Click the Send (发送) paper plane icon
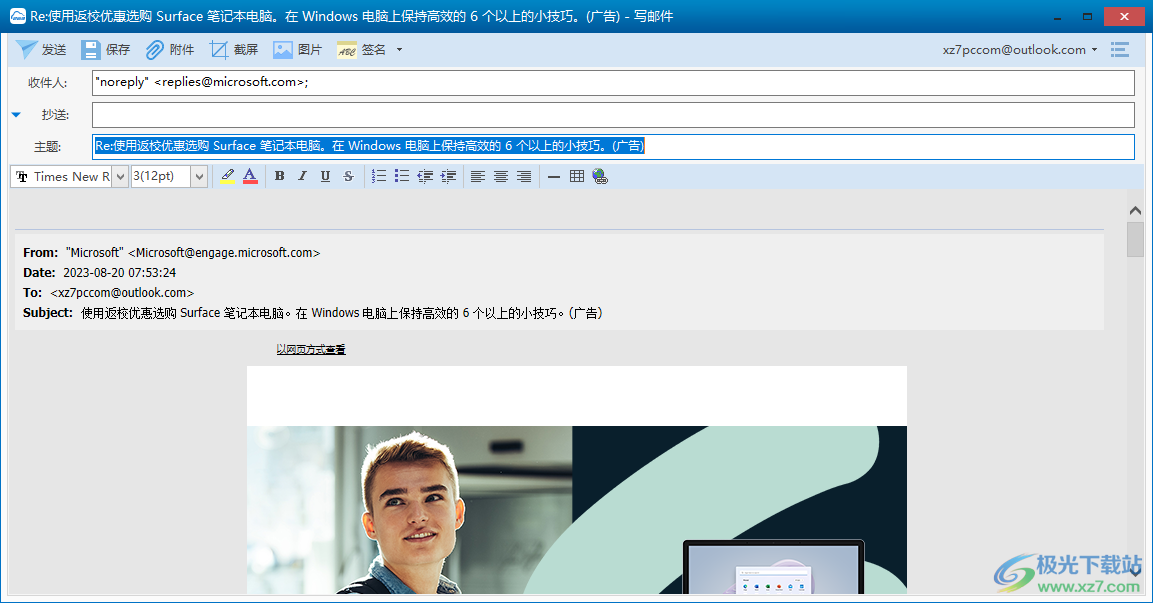 tap(27, 50)
